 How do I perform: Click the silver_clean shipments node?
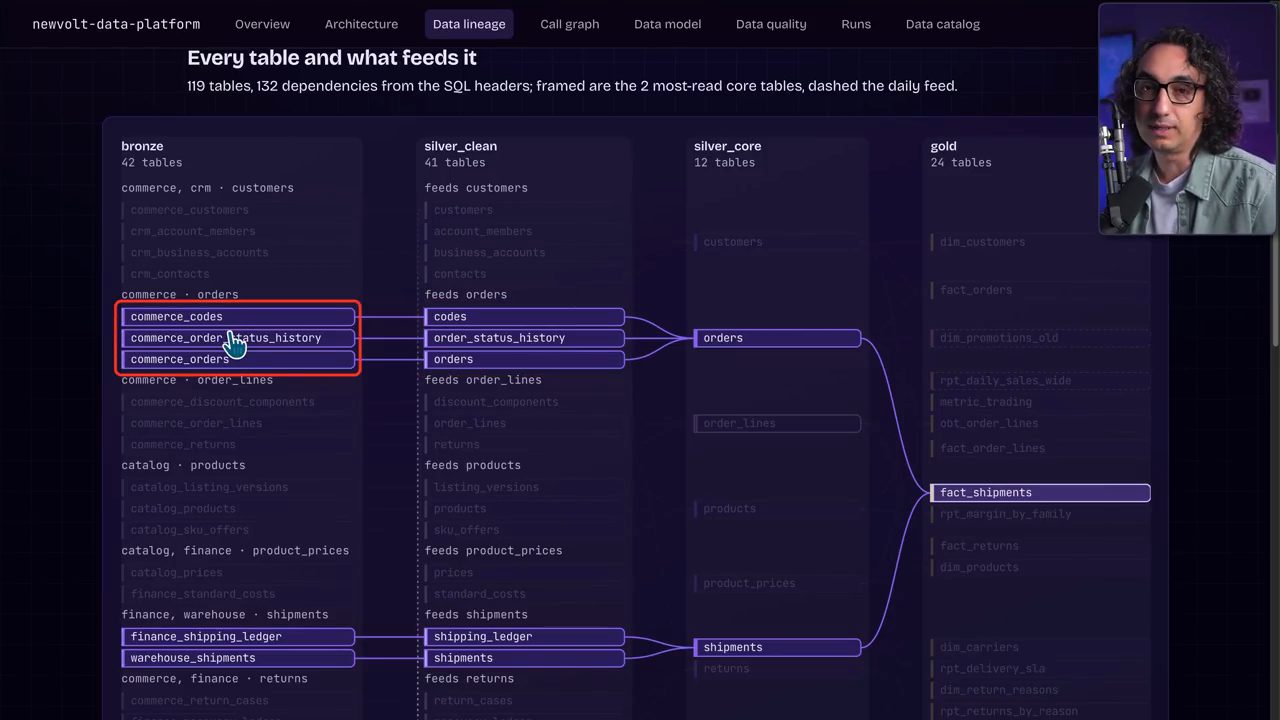pyautogui.click(x=525, y=658)
